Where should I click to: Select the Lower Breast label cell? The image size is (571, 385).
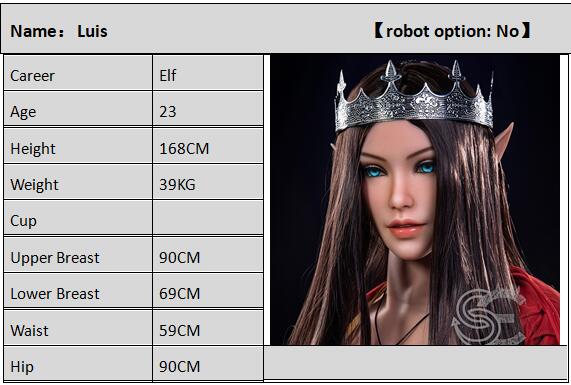click(x=78, y=291)
